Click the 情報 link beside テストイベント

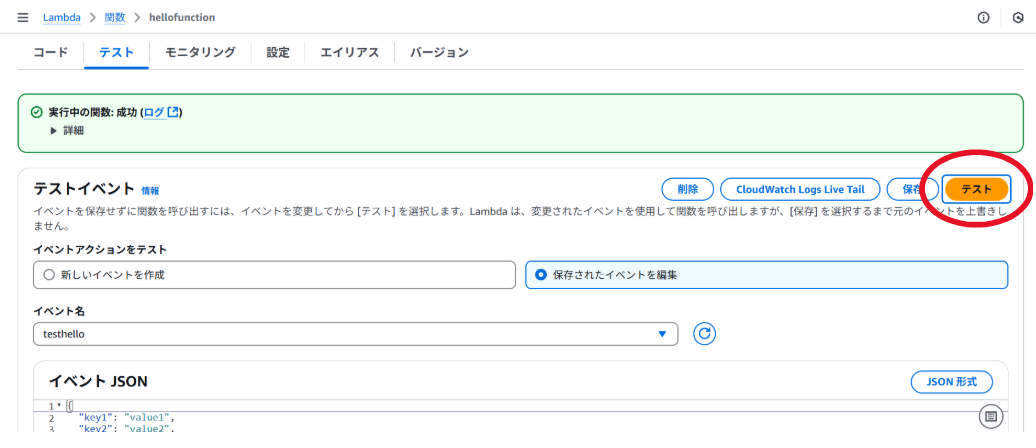point(150,191)
